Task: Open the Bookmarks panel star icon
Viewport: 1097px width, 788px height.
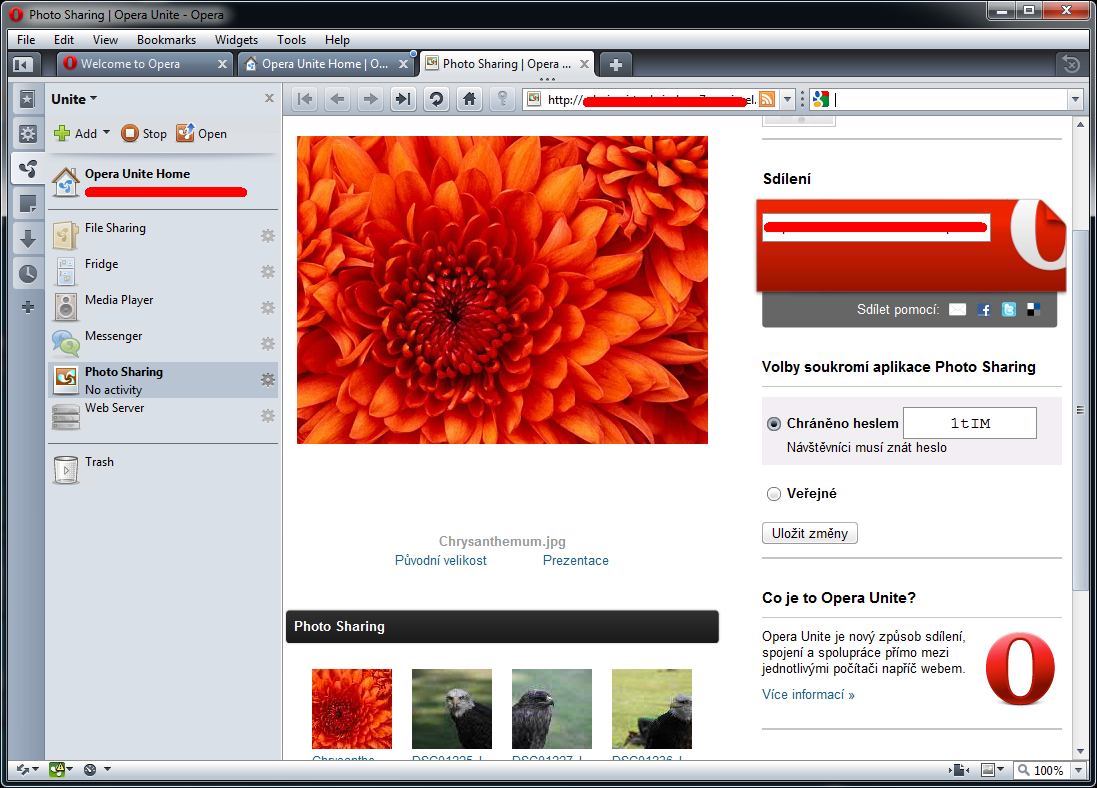Action: coord(27,99)
